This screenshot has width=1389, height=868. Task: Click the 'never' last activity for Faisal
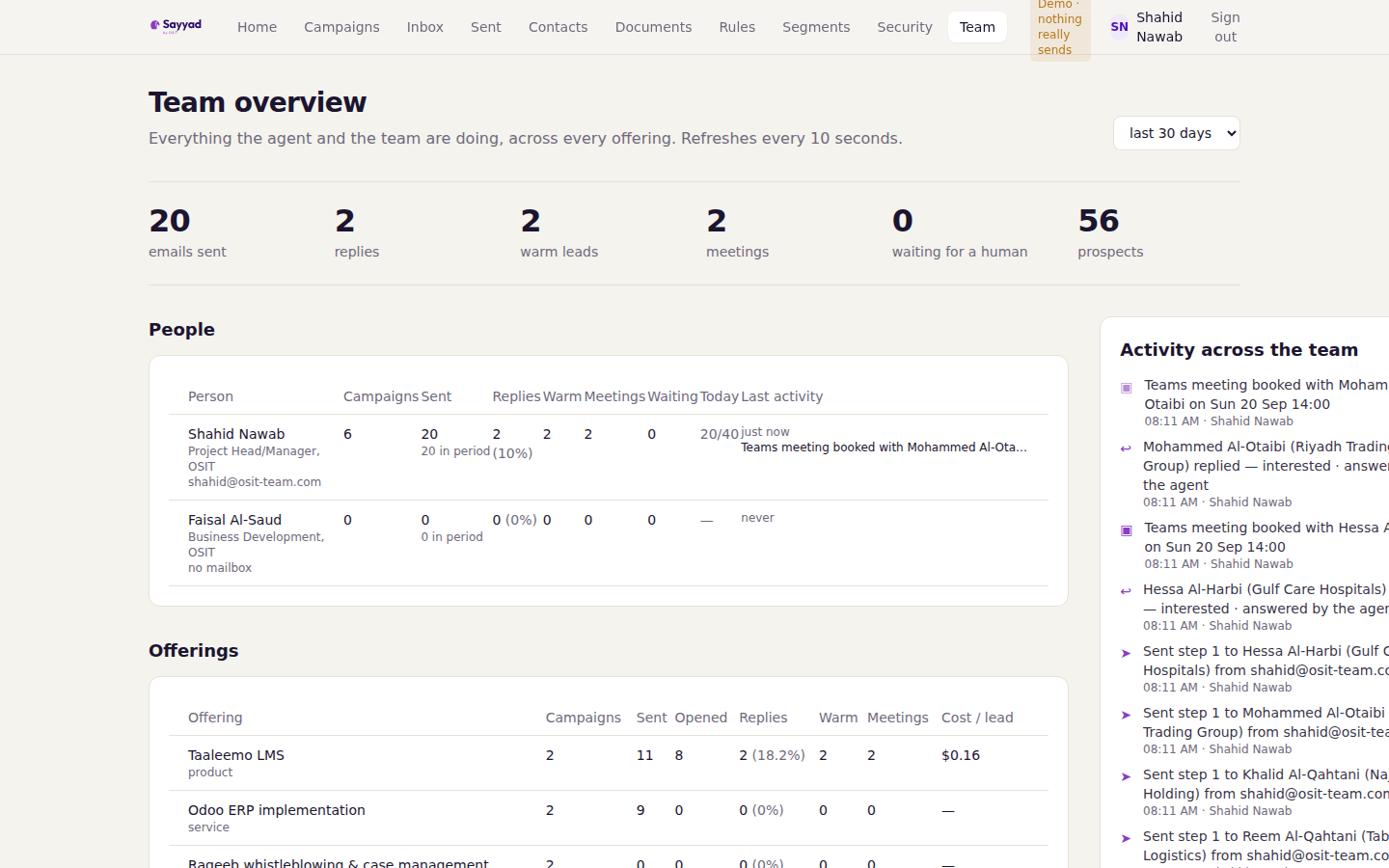[757, 518]
